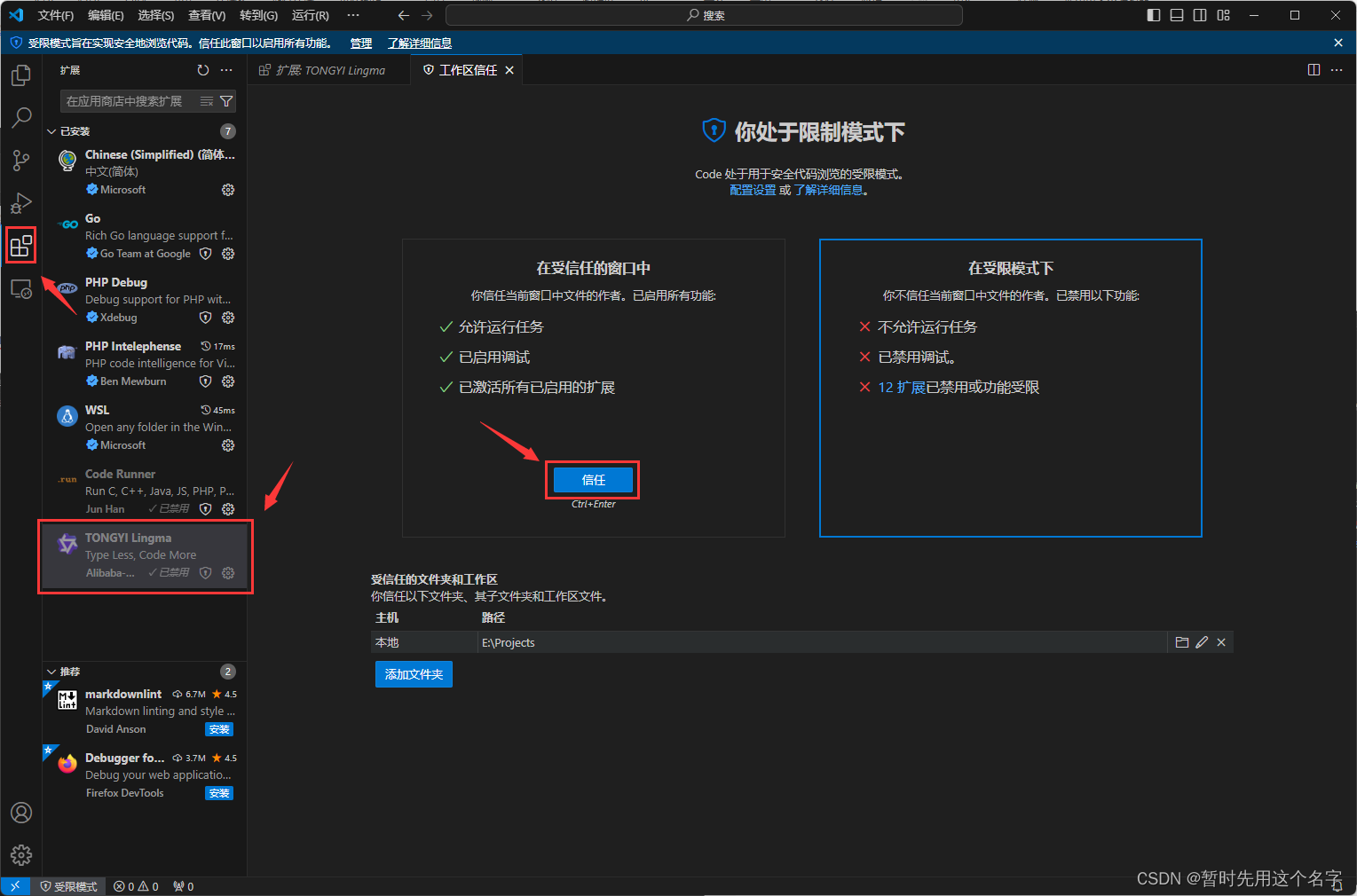Select the TONGYI Lingma extension entry

tap(145, 555)
